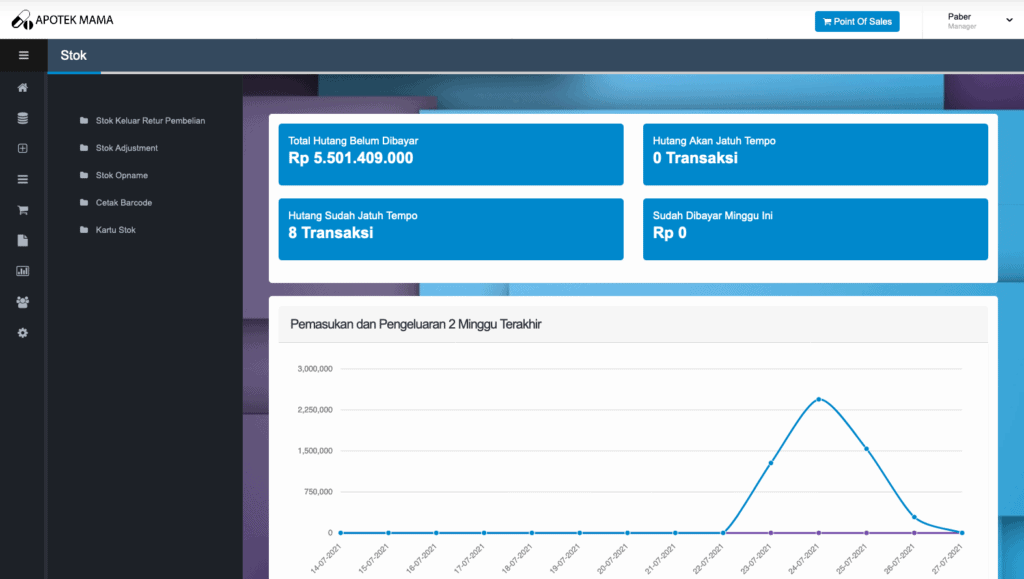The width and height of the screenshot is (1024, 579).
Task: Click the plus-square sidebar icon
Action: tap(23, 148)
